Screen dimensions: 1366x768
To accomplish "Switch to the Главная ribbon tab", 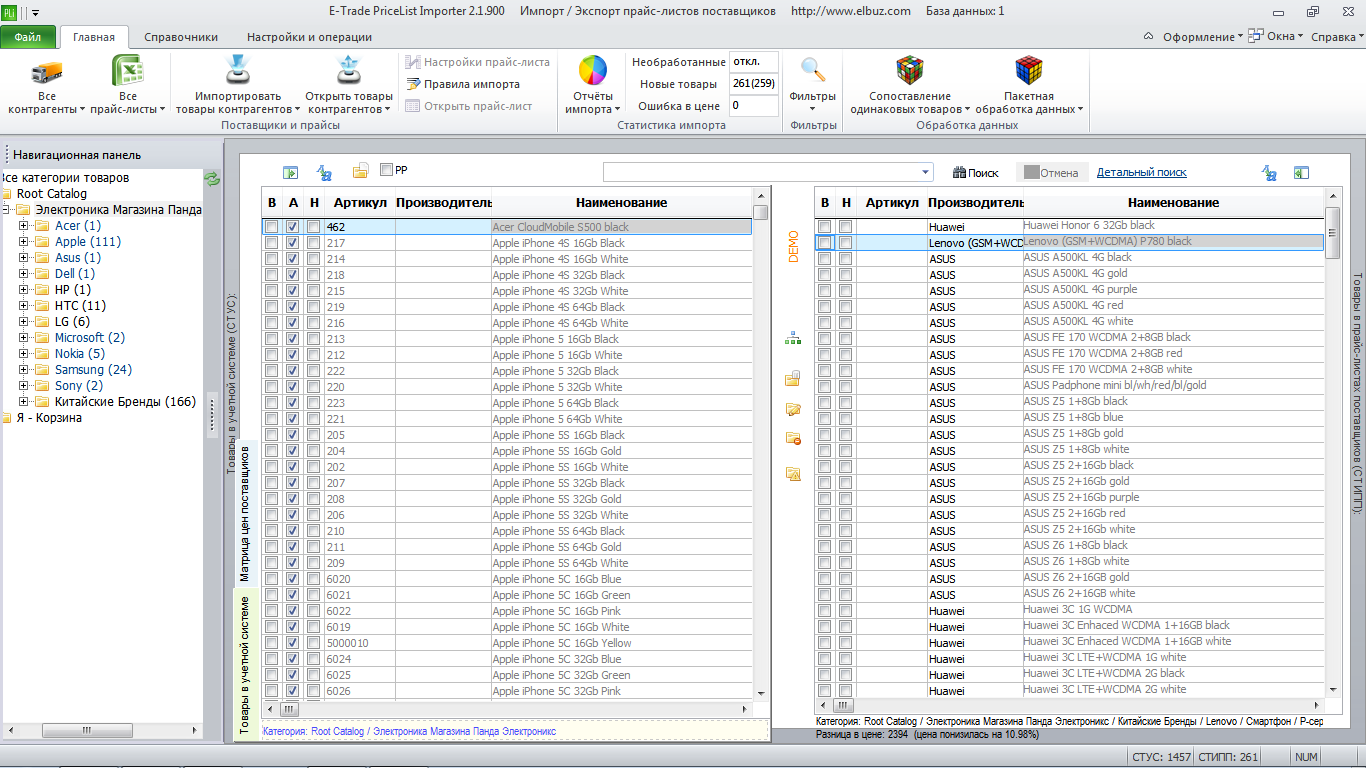I will tap(94, 37).
